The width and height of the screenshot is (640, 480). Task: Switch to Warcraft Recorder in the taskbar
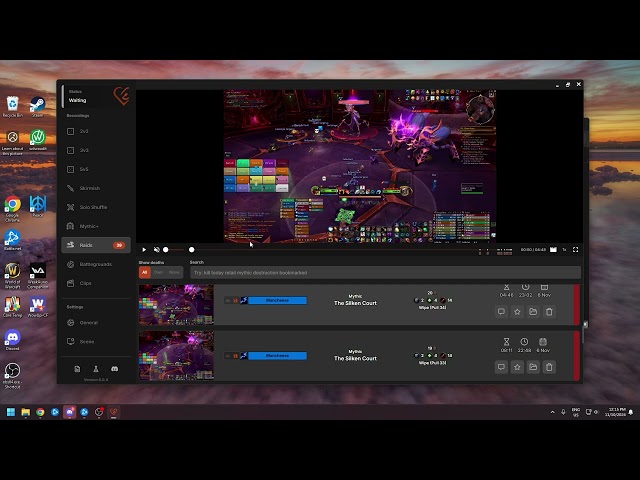[x=113, y=412]
